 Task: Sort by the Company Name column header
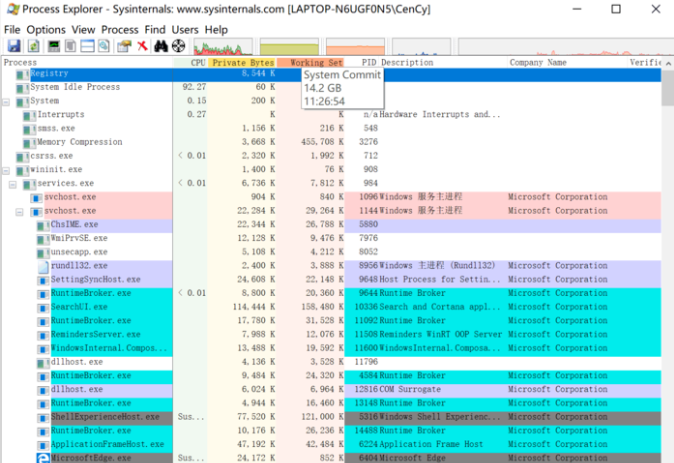[567, 62]
